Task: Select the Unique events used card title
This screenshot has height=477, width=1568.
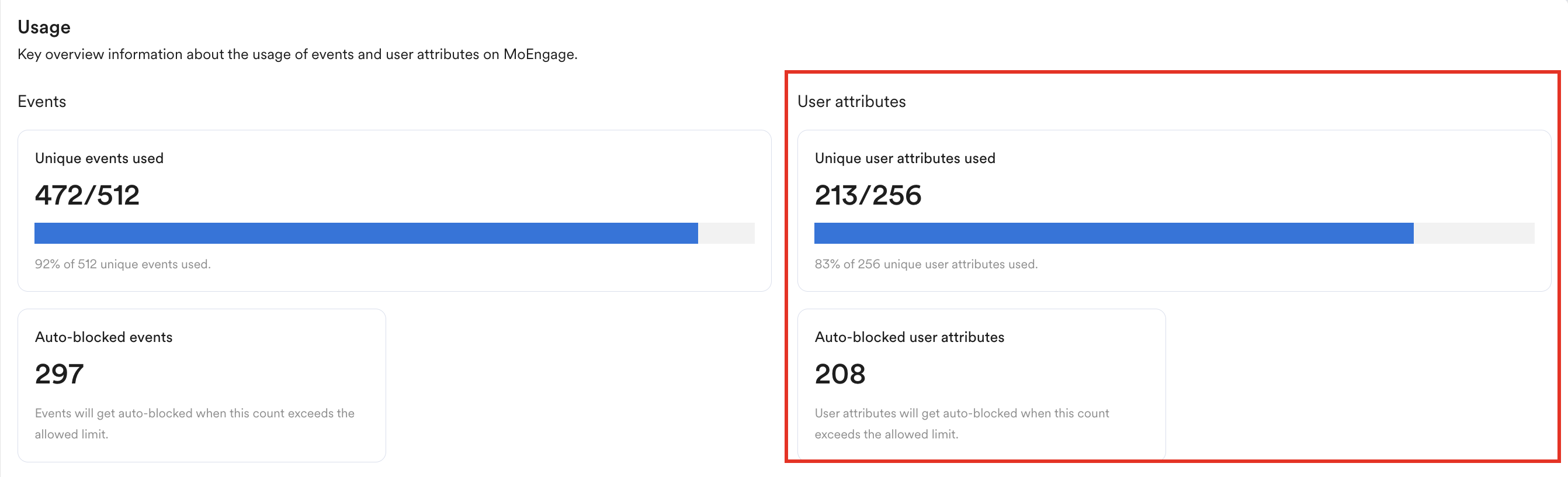Action: (99, 158)
